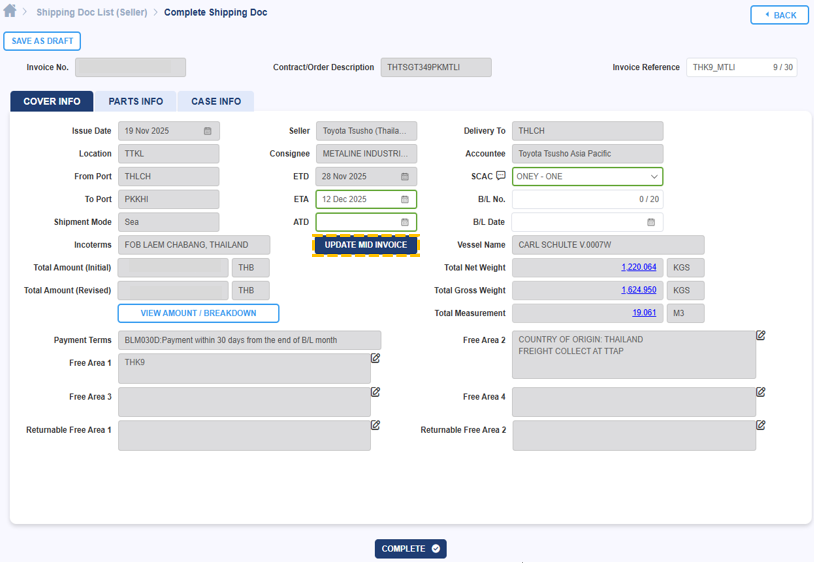Click the SCAC comment bubble icon
The image size is (814, 563).
[501, 176]
